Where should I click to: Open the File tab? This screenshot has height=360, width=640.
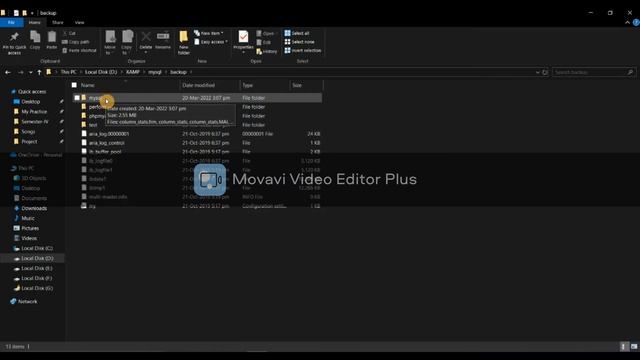click(x=11, y=22)
